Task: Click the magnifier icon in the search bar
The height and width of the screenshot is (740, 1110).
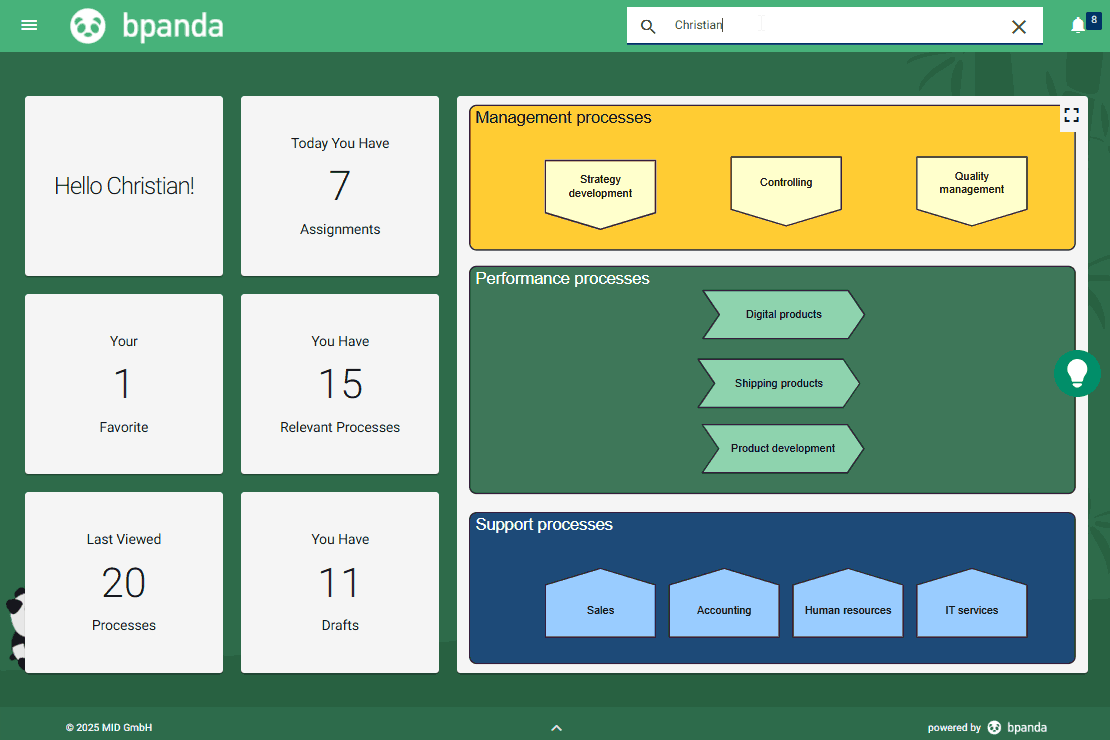Action: [648, 26]
